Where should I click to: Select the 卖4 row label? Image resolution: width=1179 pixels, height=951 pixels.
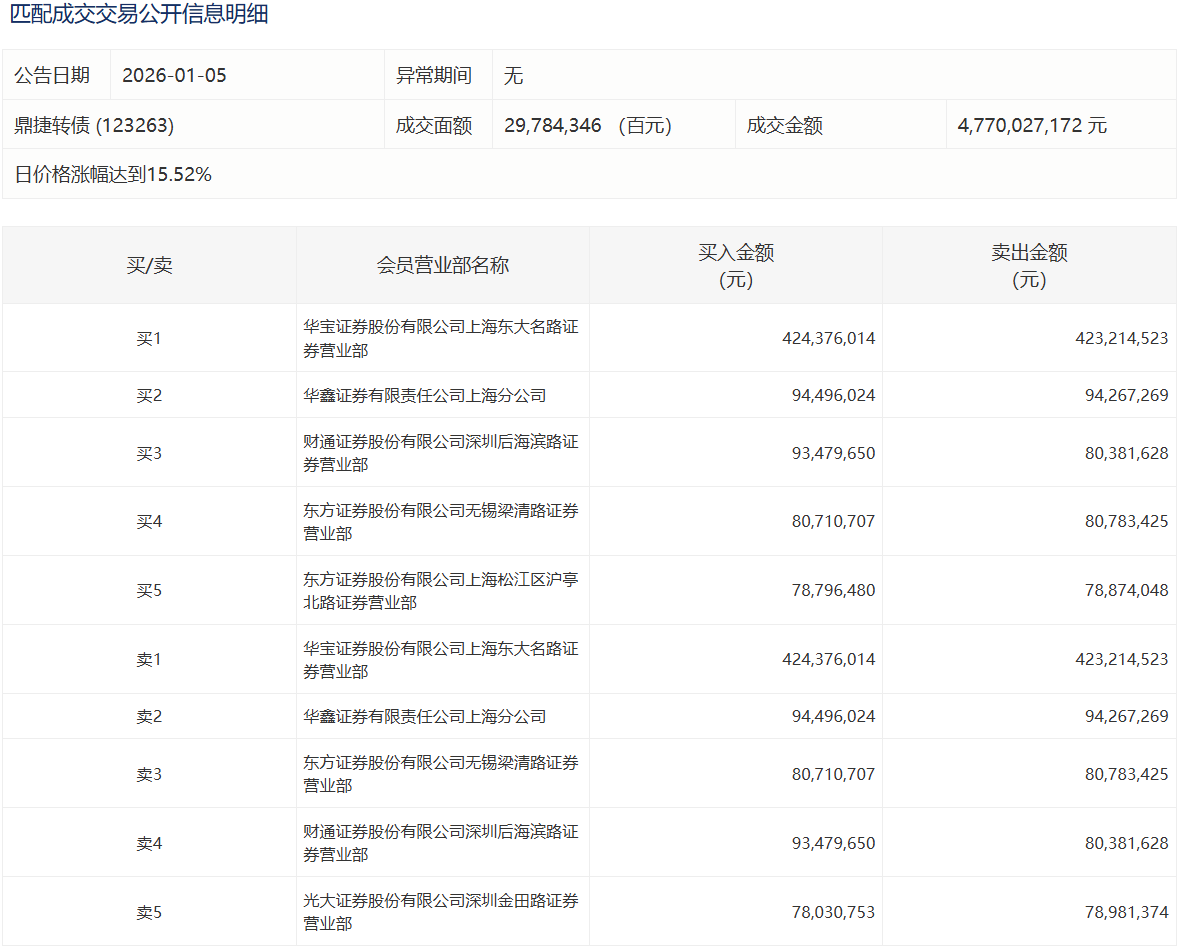pyautogui.click(x=149, y=843)
